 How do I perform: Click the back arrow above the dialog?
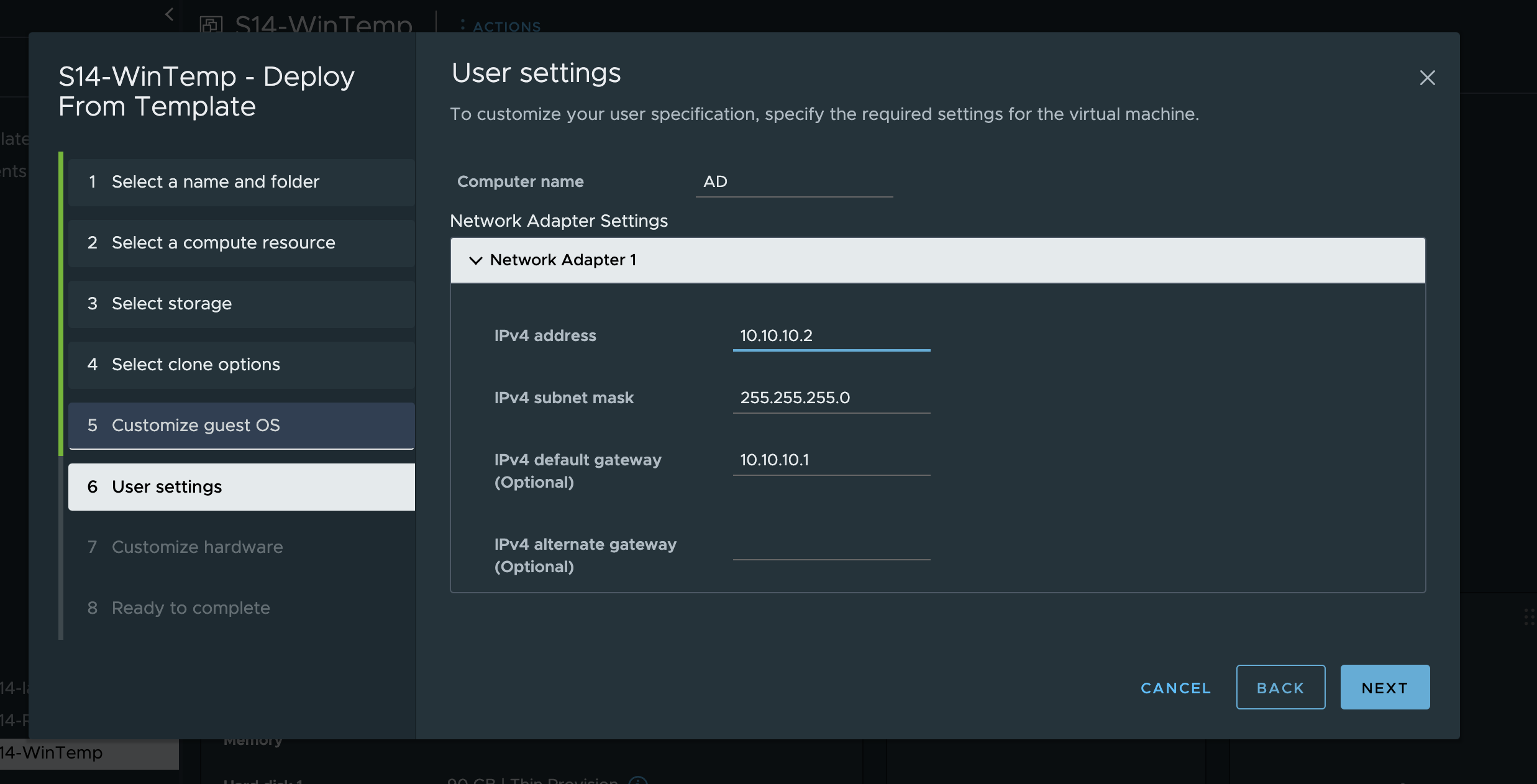[169, 14]
